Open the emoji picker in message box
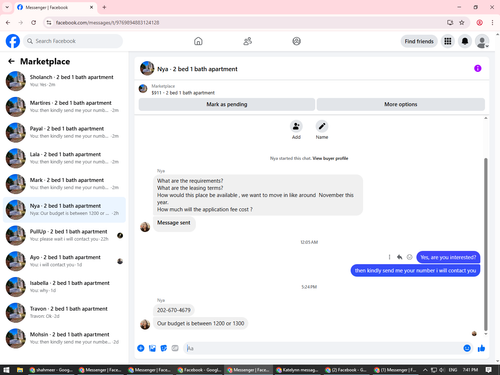 tap(467, 348)
